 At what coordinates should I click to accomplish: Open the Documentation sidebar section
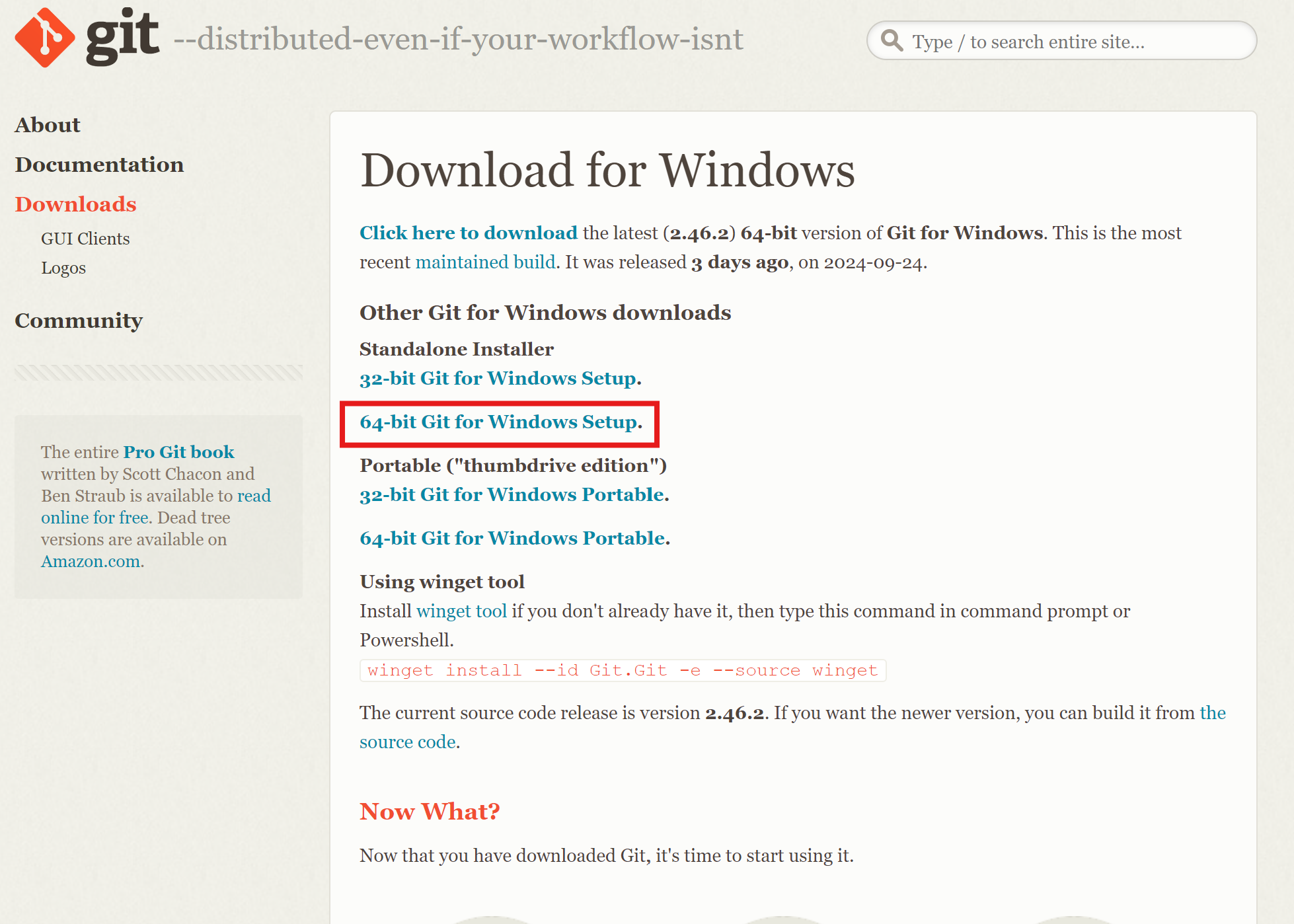pos(99,165)
